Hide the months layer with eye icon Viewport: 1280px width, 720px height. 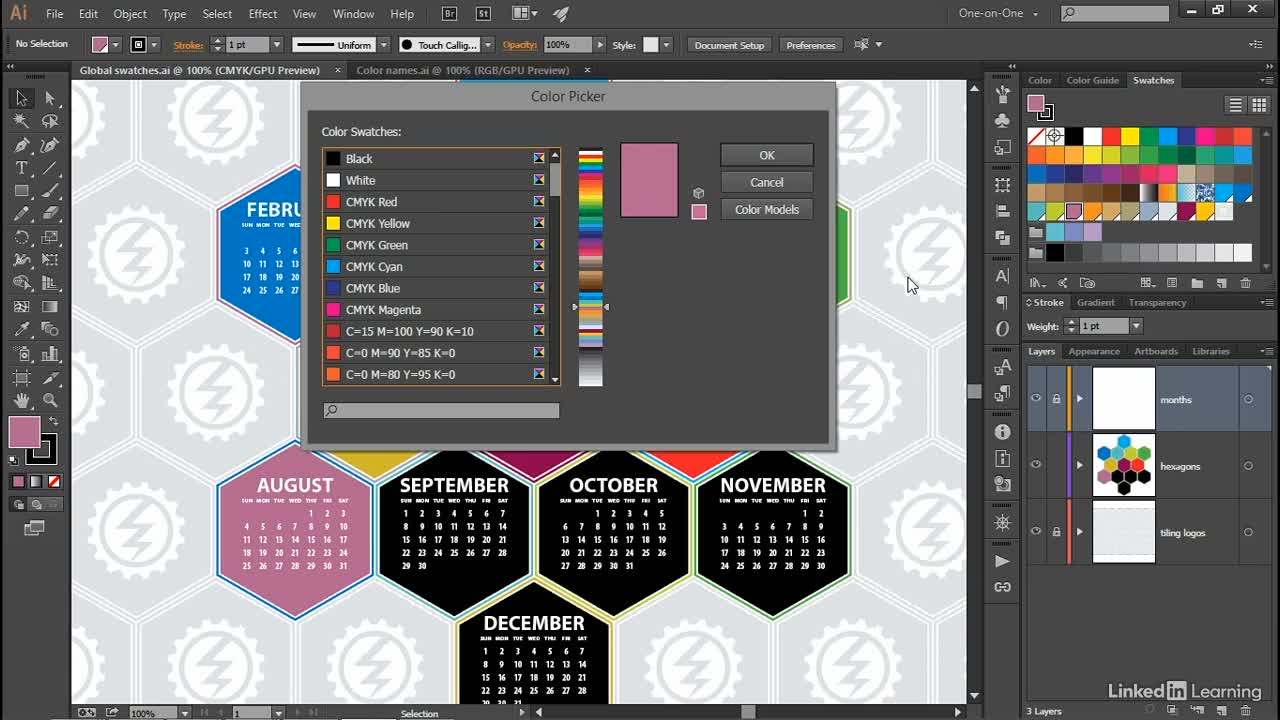[x=1036, y=399]
